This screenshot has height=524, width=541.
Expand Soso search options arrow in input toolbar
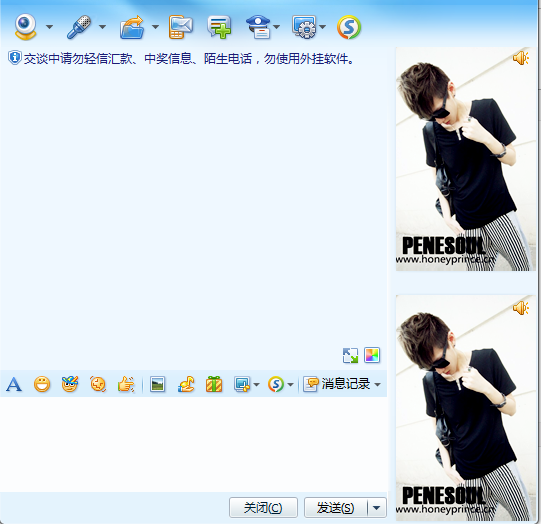pos(291,384)
